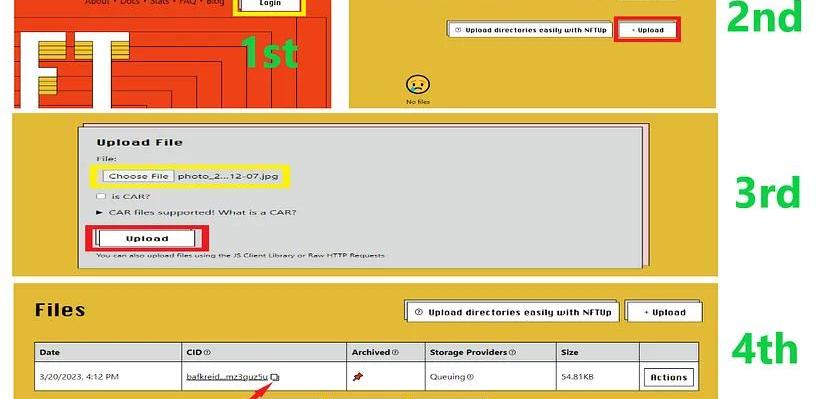Copy the CID using the copy icon
The height and width of the screenshot is (399, 828).
275,377
